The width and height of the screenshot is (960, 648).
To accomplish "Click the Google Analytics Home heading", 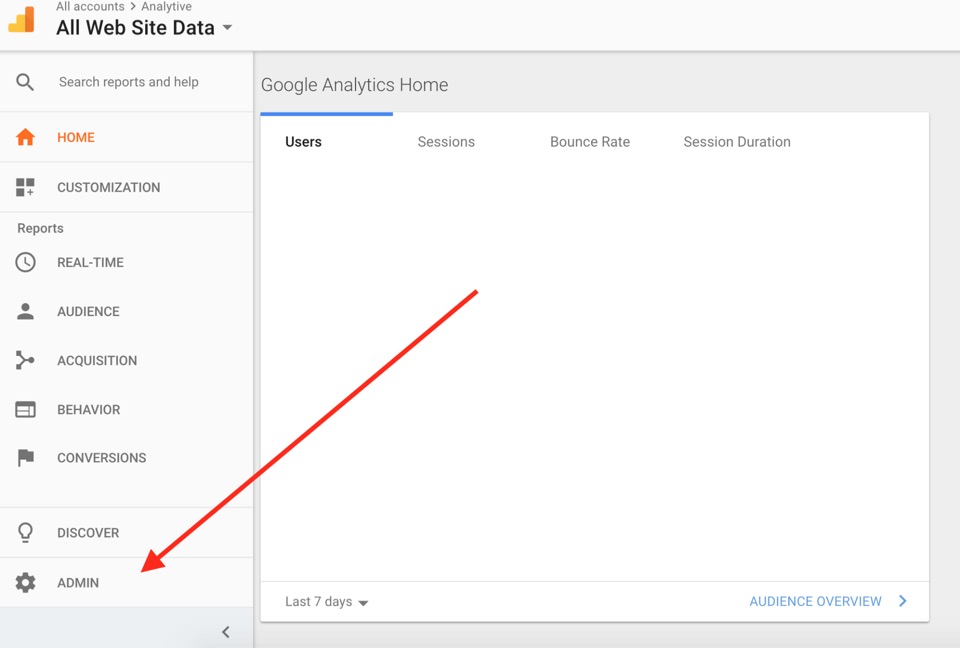I will pyautogui.click(x=354, y=85).
